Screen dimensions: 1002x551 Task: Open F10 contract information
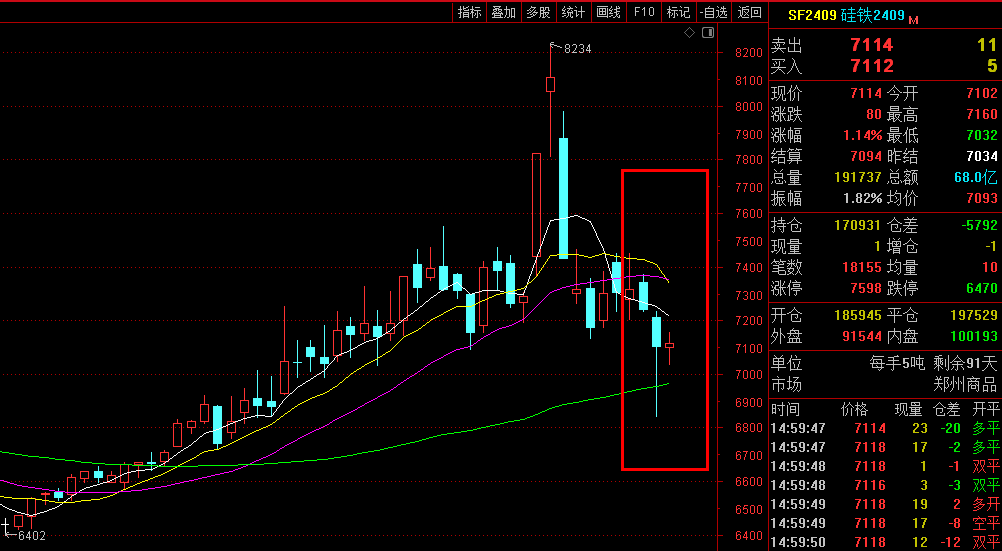[x=644, y=12]
